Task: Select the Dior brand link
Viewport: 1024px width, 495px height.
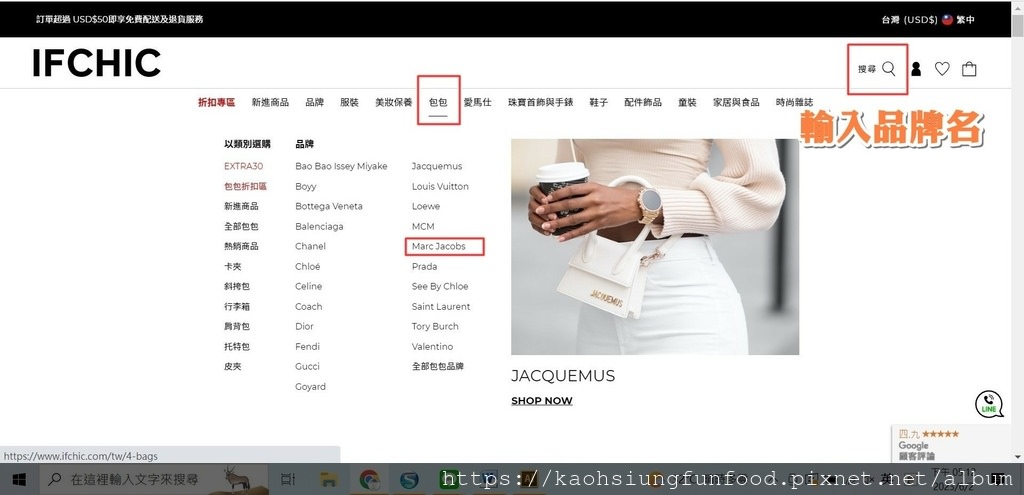Action: 304,327
